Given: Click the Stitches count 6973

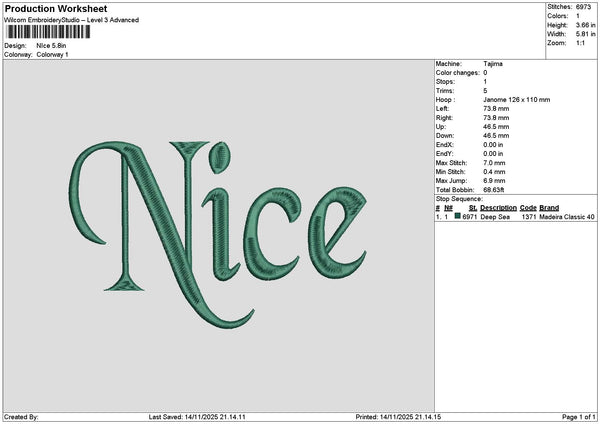Looking at the screenshot, I should tap(583, 7).
